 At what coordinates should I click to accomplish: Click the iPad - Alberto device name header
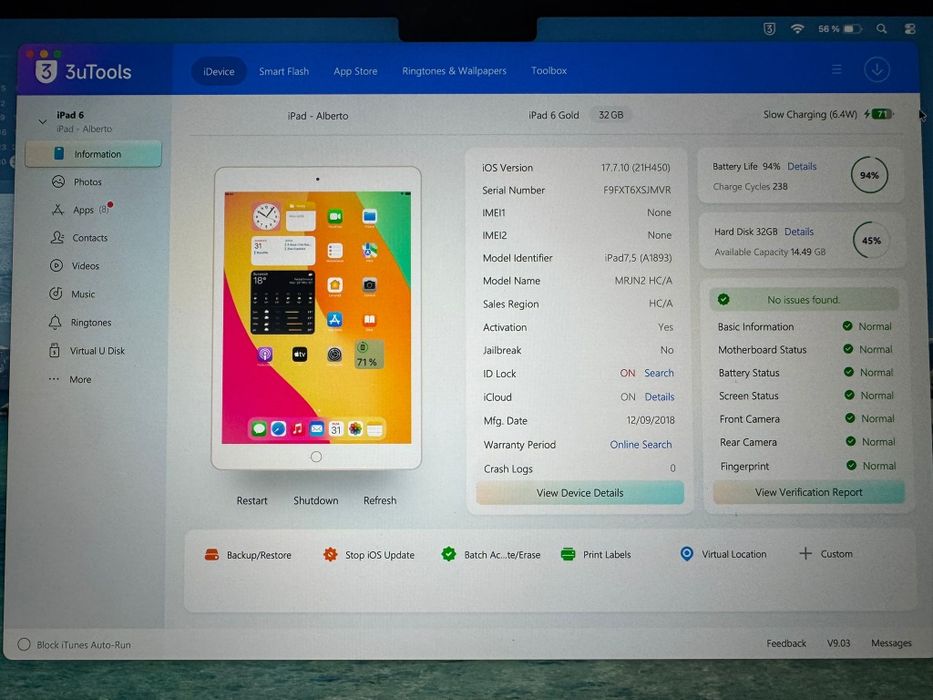click(x=318, y=116)
